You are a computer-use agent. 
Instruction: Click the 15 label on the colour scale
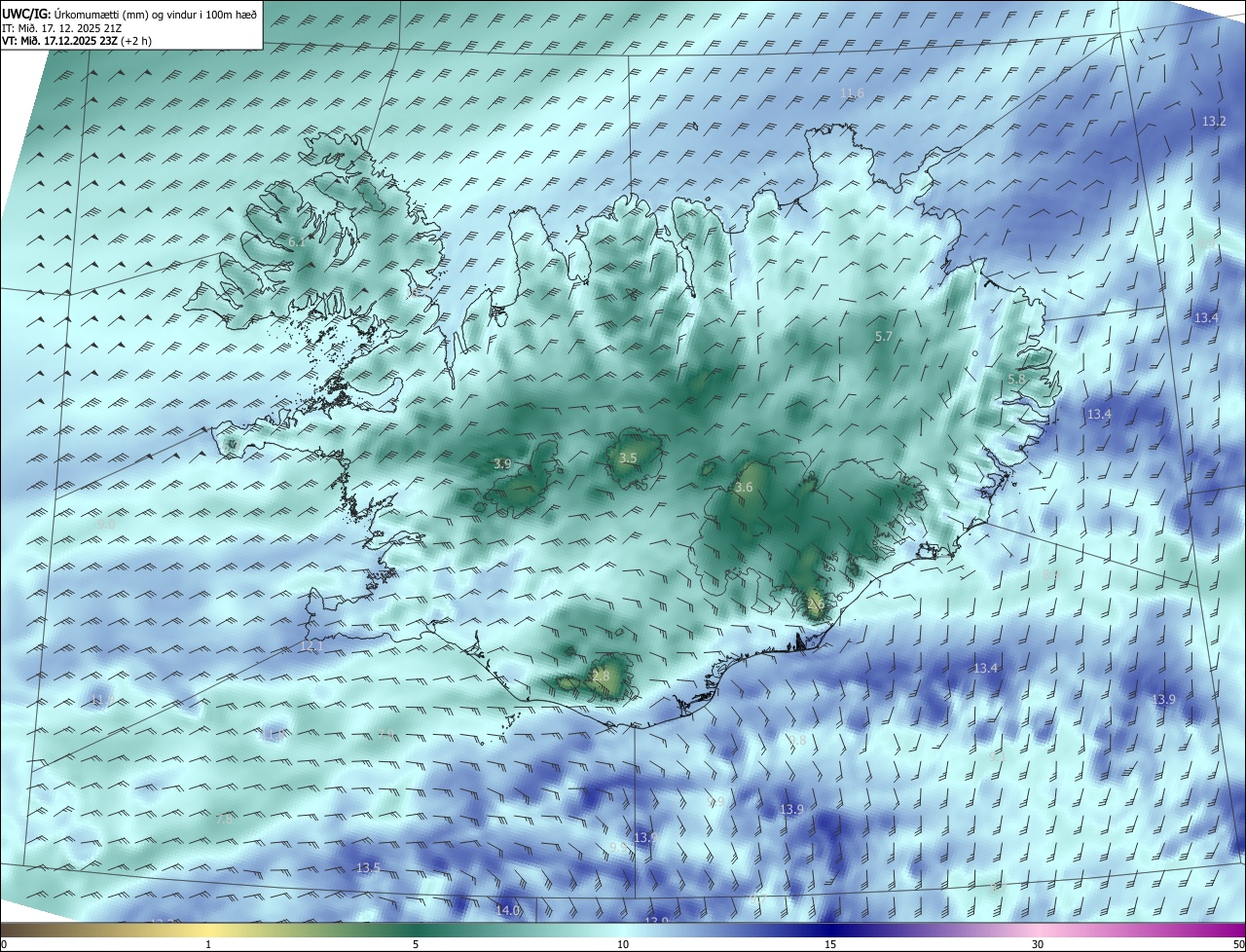click(830, 944)
